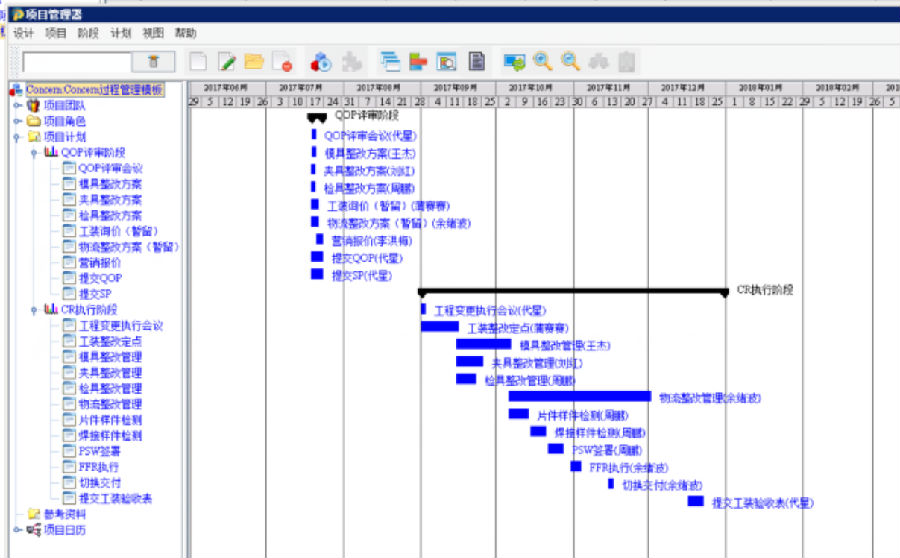Open the 项目 menu

(56, 33)
